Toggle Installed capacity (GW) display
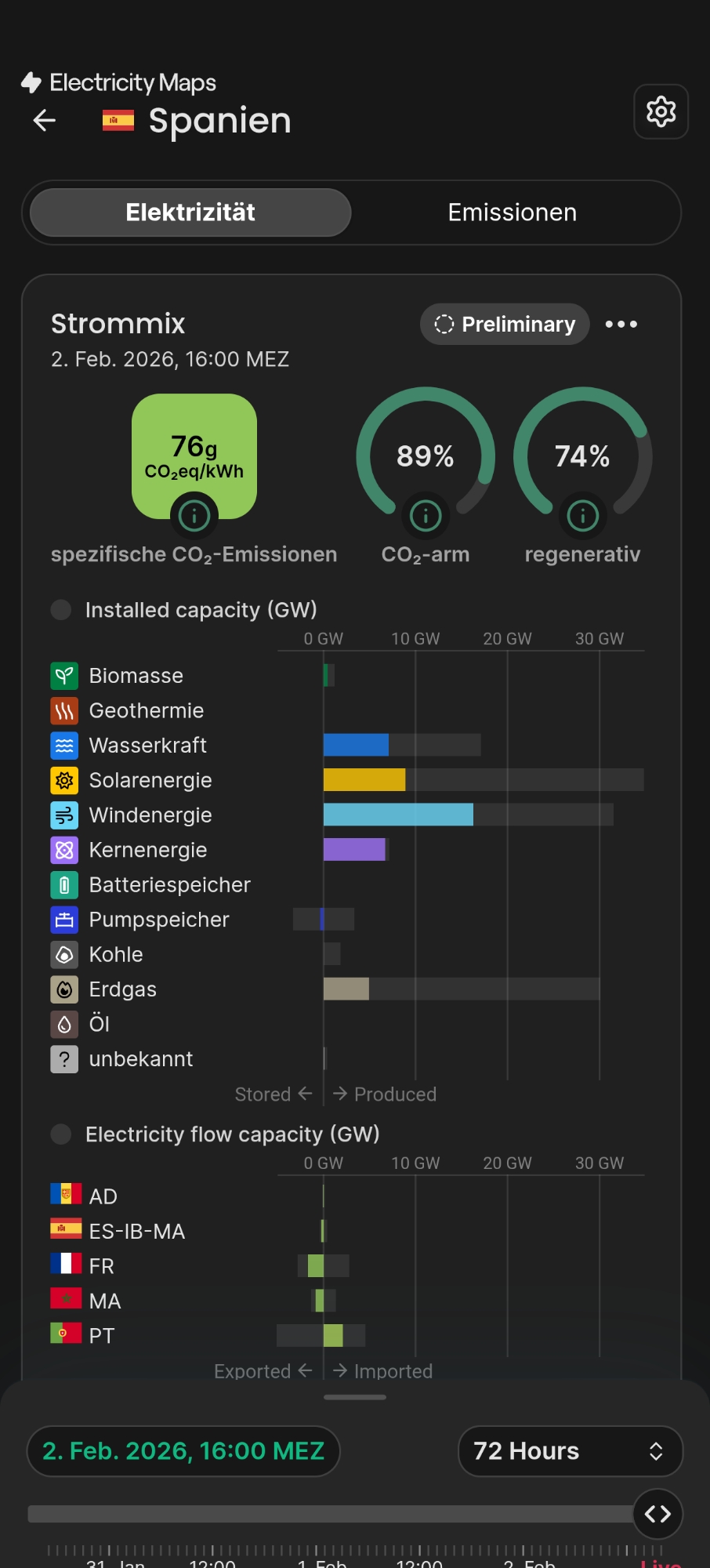Viewport: 710px width, 1568px height. point(61,610)
